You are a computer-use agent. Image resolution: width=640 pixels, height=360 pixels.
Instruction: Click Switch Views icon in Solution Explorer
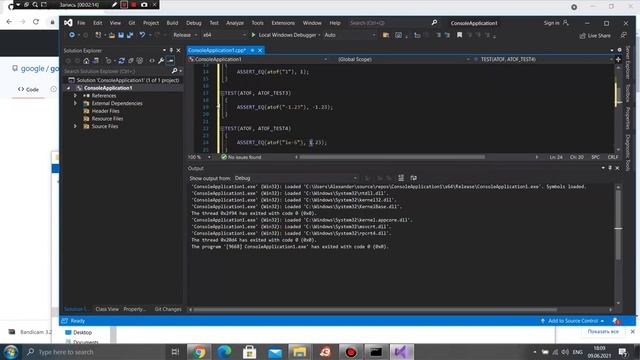pos(96,61)
